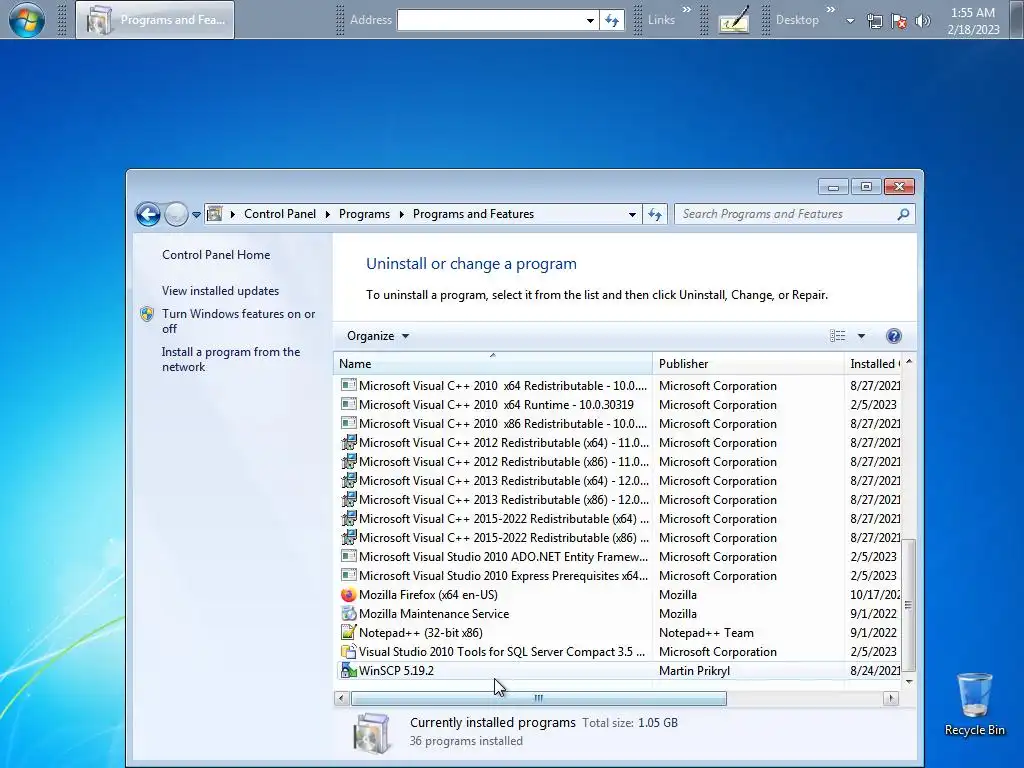This screenshot has height=768, width=1024.
Task: Click the greyed-out Forward arrow button
Action: (x=176, y=214)
